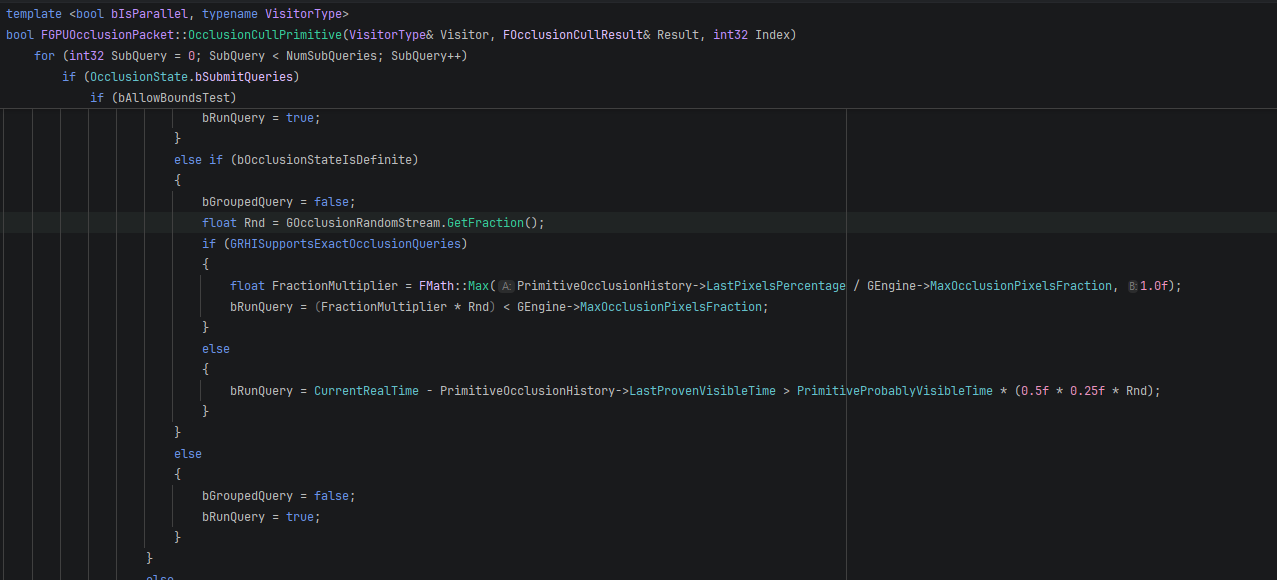Click PrimitiveOcclusionHistory on the CurrentRealTime line

527,391
